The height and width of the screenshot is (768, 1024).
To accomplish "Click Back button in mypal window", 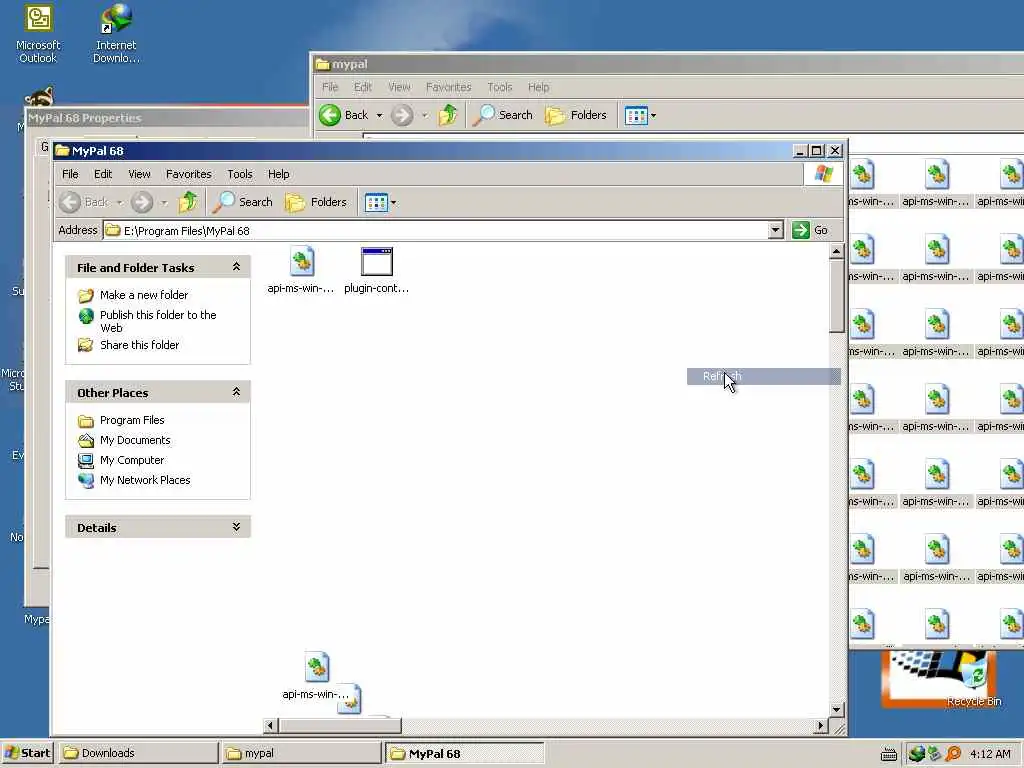I will tap(344, 115).
